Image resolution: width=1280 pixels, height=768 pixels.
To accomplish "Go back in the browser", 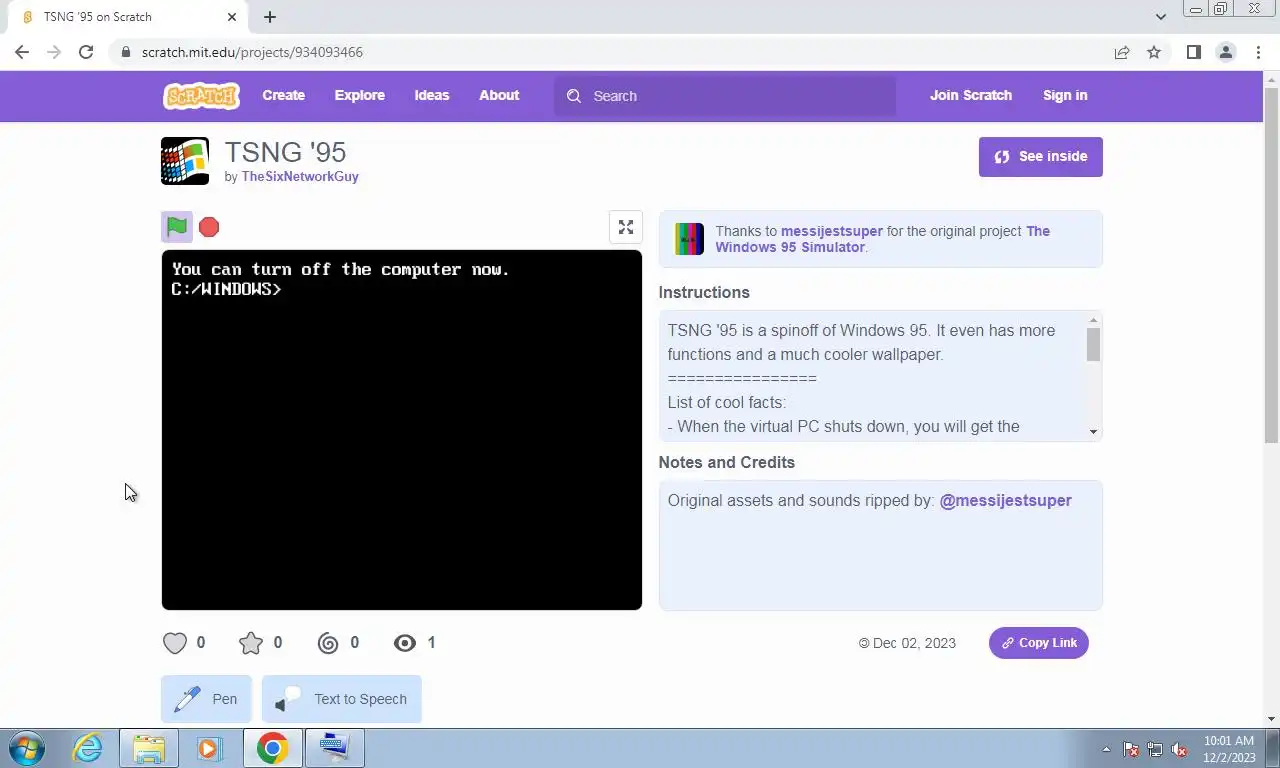I will (22, 52).
